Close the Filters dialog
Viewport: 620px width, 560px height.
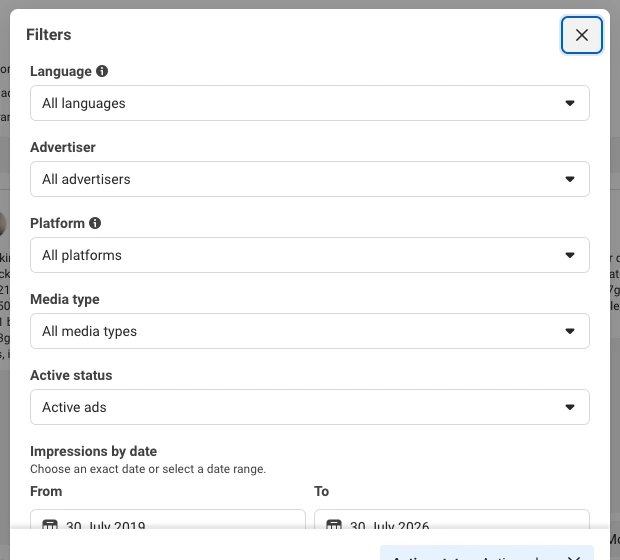(581, 35)
